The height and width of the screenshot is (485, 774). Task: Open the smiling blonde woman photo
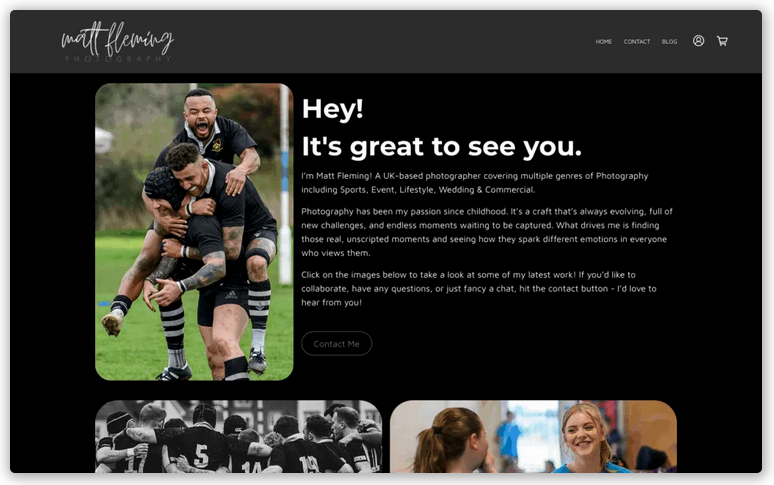point(533,437)
